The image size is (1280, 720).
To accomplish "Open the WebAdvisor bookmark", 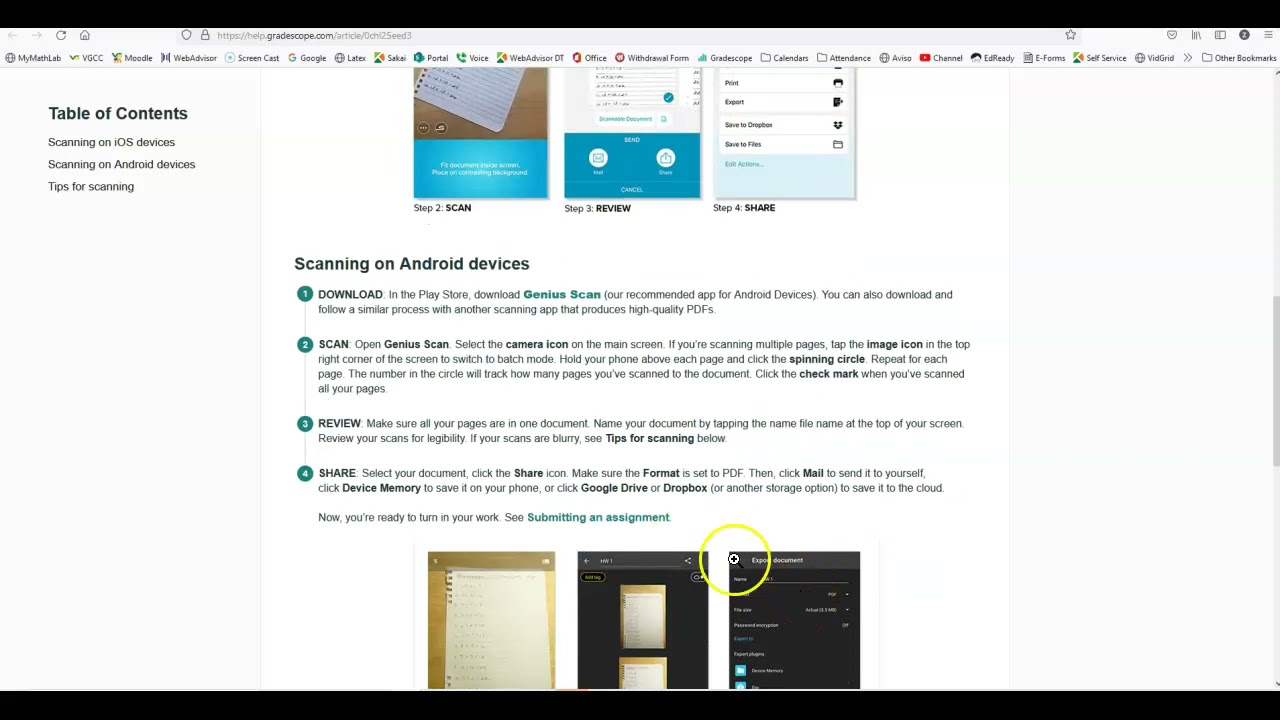I will click(x=188, y=58).
